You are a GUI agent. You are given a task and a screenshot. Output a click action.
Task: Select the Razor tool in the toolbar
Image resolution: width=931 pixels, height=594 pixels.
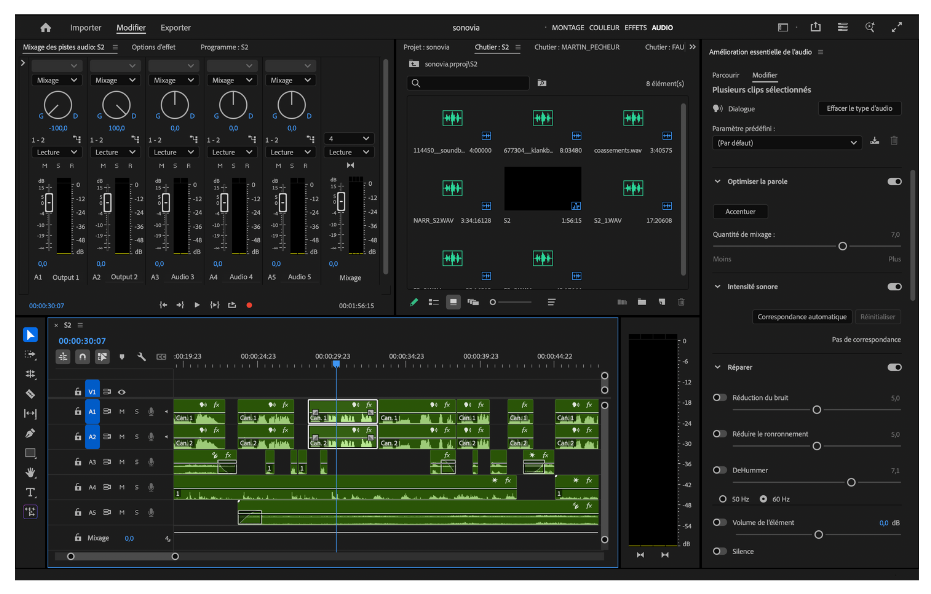(x=30, y=394)
